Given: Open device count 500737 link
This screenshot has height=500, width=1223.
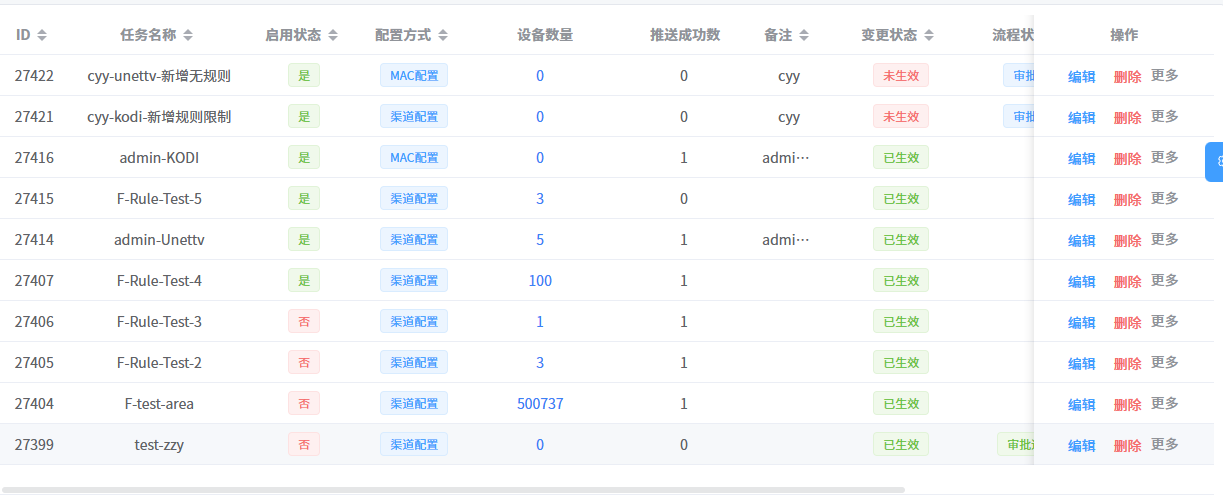Looking at the screenshot, I should pos(540,403).
